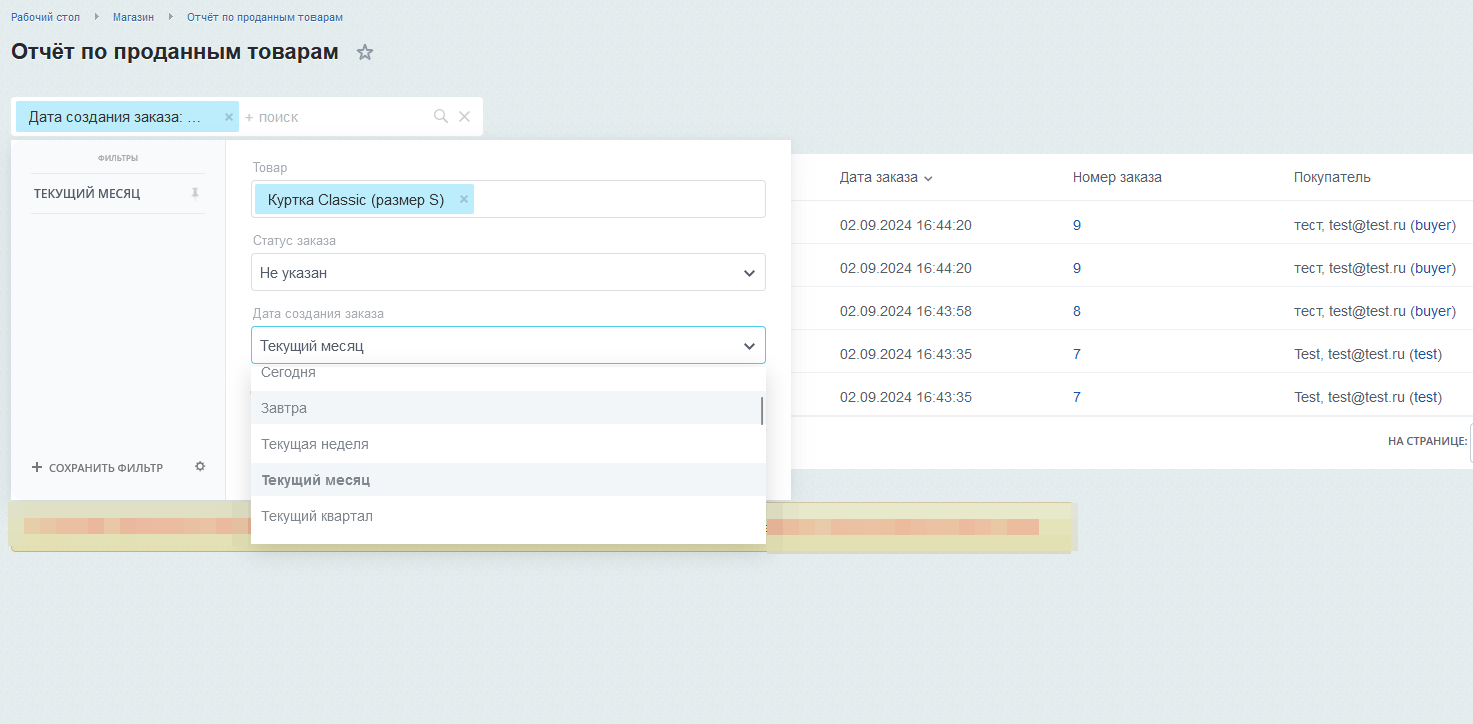Screen dimensions: 1473x724
Task: Select 'Текущий квартал' option
Action: point(317,516)
